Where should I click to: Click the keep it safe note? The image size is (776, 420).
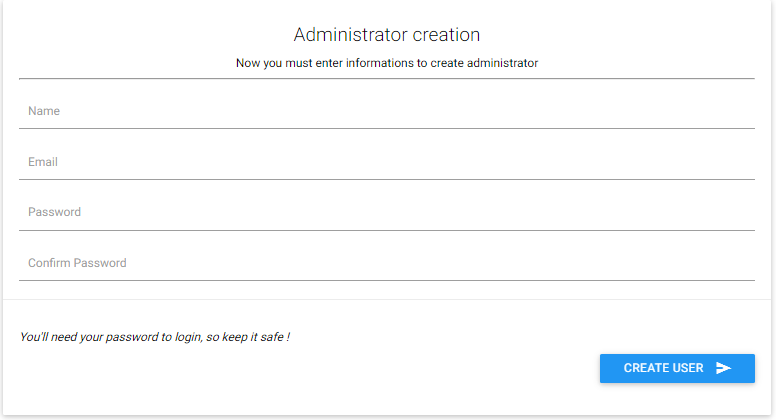tap(155, 337)
